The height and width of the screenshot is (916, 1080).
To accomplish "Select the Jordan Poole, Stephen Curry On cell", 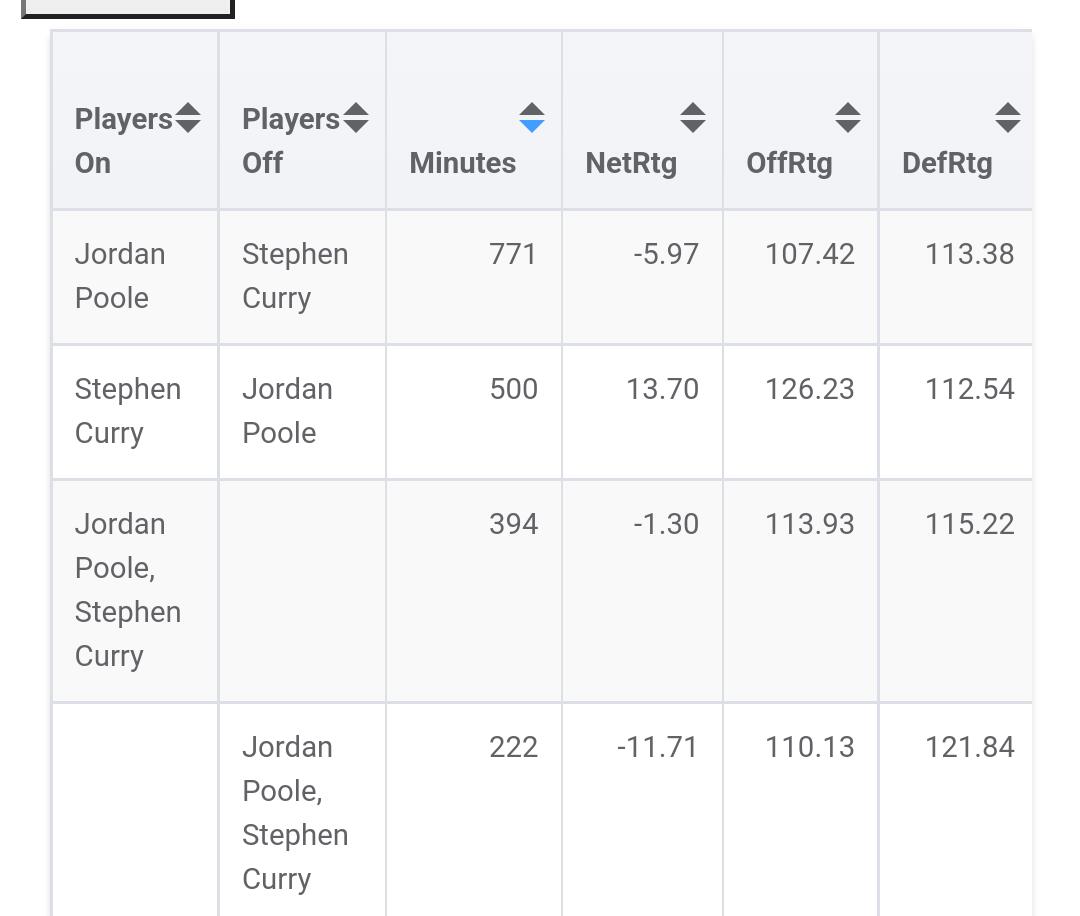I will [128, 590].
